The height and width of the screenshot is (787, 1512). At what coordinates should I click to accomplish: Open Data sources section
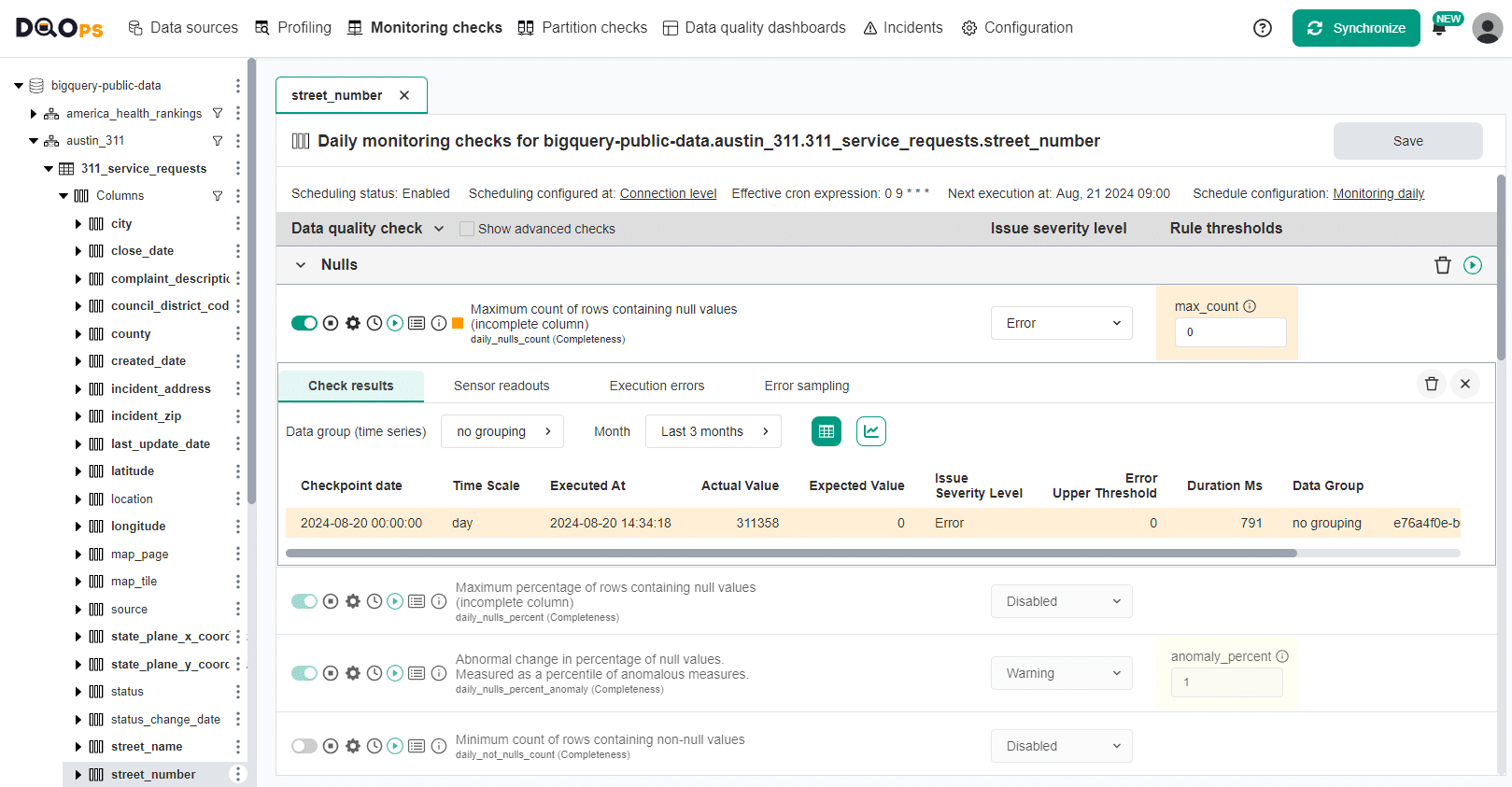click(183, 28)
